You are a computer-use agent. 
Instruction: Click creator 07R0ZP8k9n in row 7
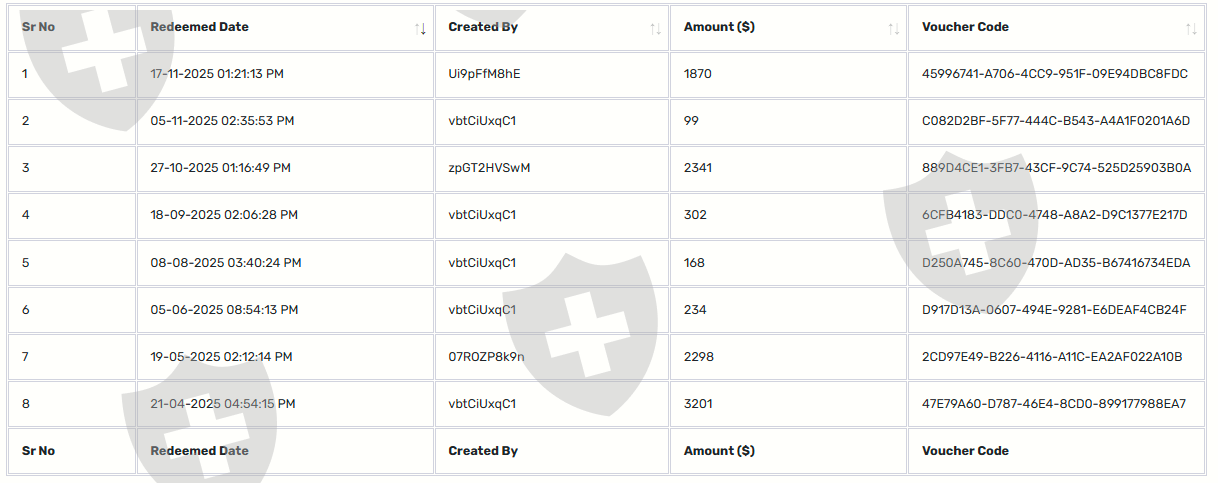click(487, 357)
